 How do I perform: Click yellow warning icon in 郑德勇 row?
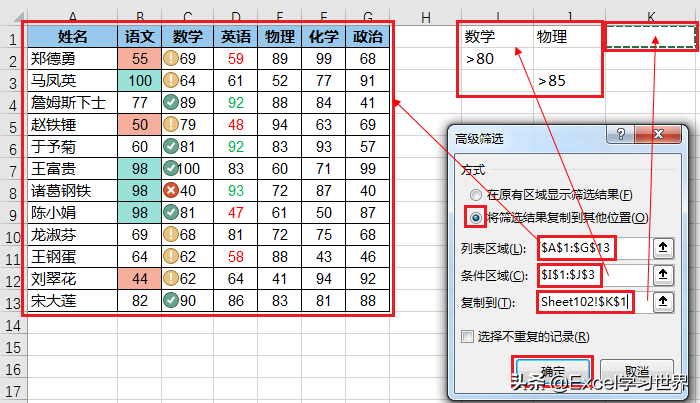coord(171,58)
